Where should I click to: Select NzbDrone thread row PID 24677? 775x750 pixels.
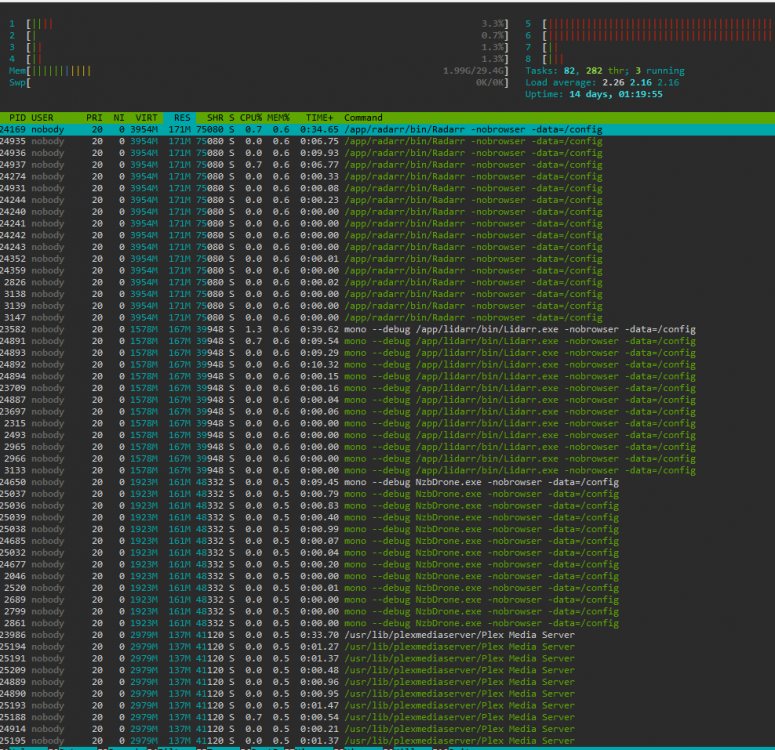pyautogui.click(x=388, y=565)
